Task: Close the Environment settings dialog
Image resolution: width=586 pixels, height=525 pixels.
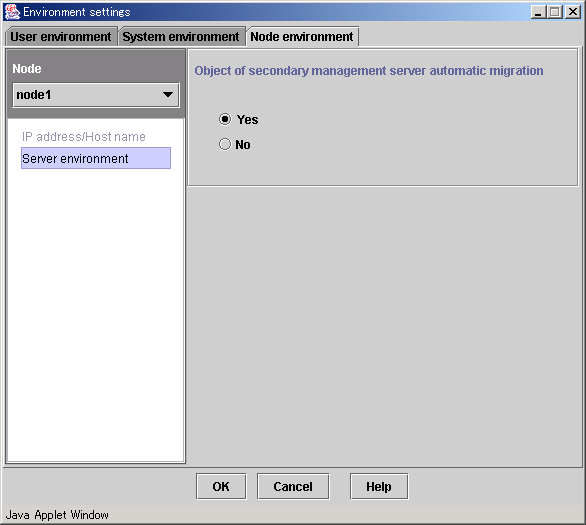Action: click(573, 12)
